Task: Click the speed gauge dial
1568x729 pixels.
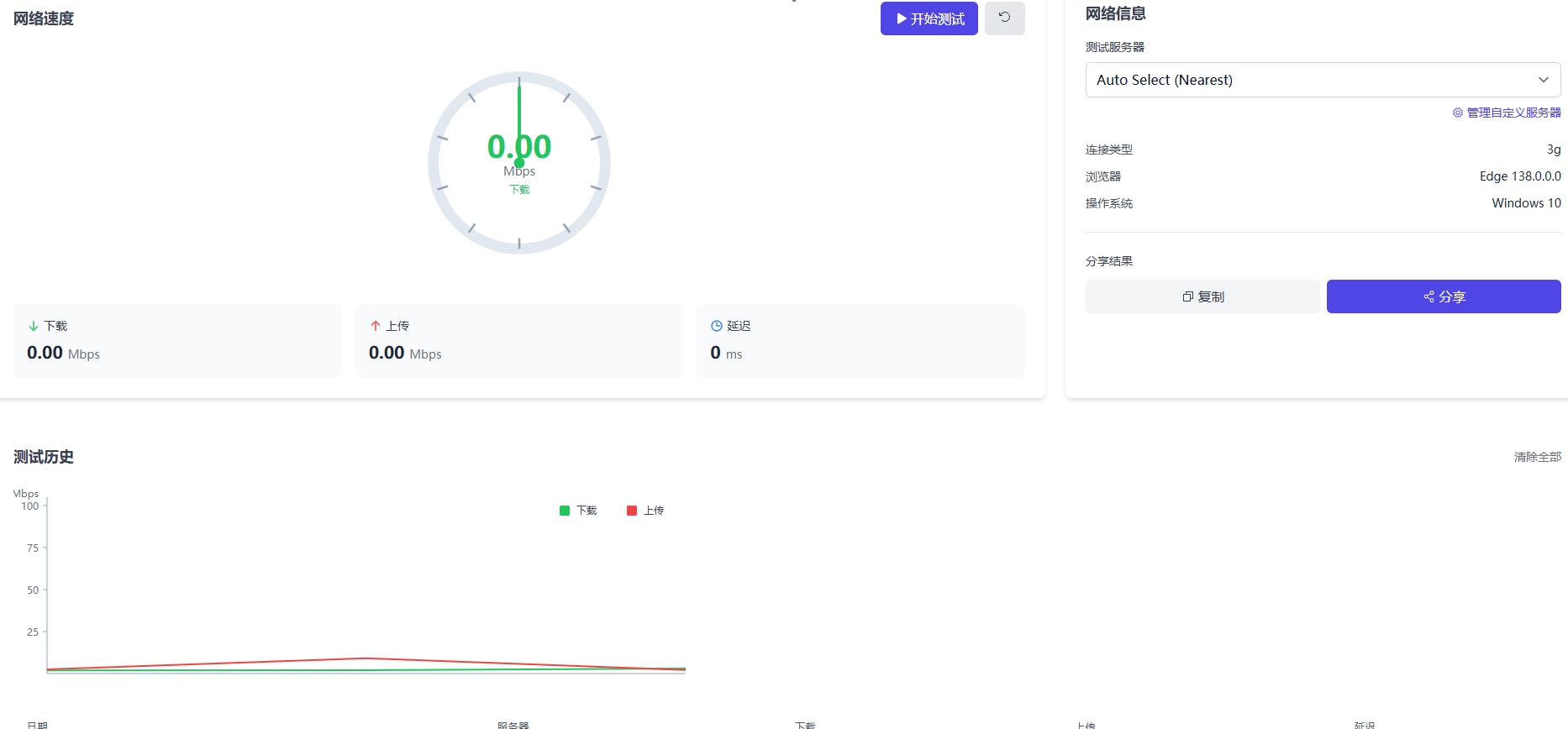Action: (x=519, y=163)
